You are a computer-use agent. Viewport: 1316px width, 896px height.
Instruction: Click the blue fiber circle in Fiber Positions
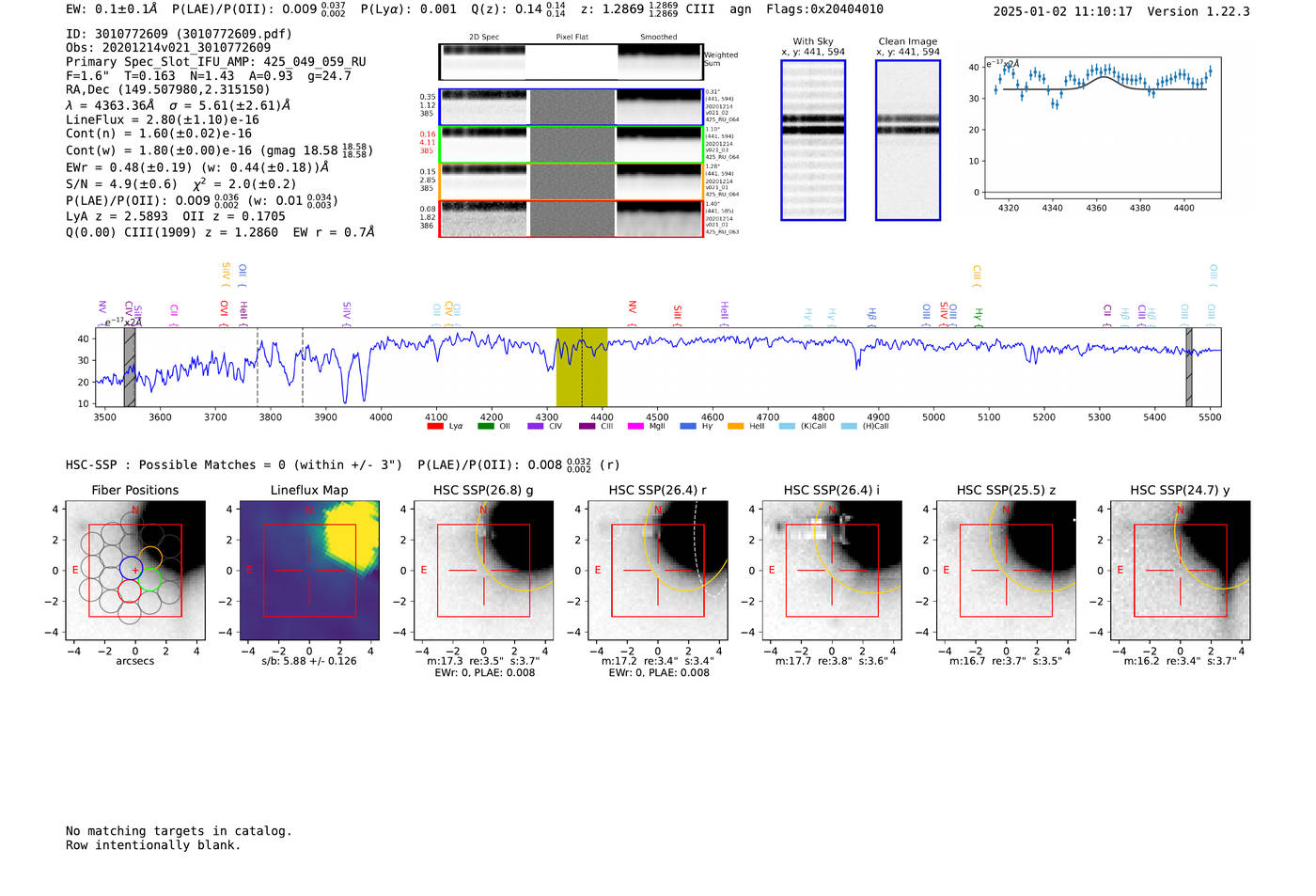[x=132, y=568]
